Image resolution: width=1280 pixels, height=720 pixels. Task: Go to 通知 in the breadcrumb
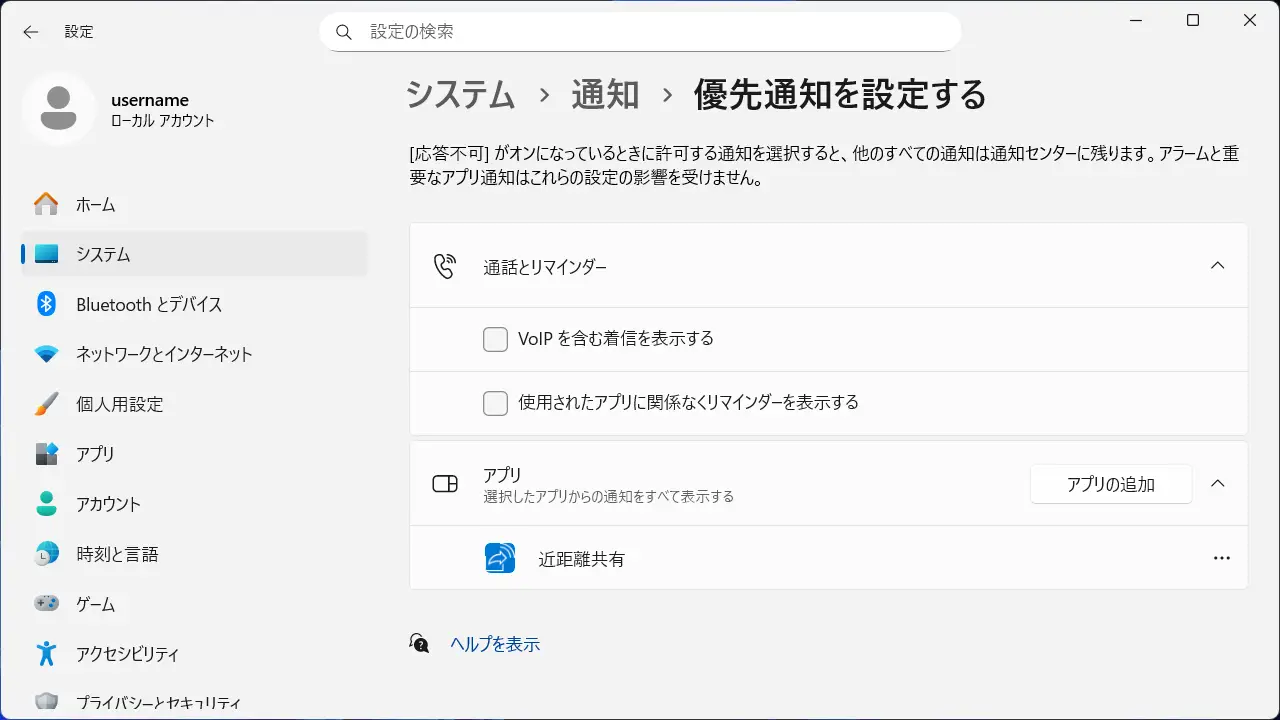(605, 95)
